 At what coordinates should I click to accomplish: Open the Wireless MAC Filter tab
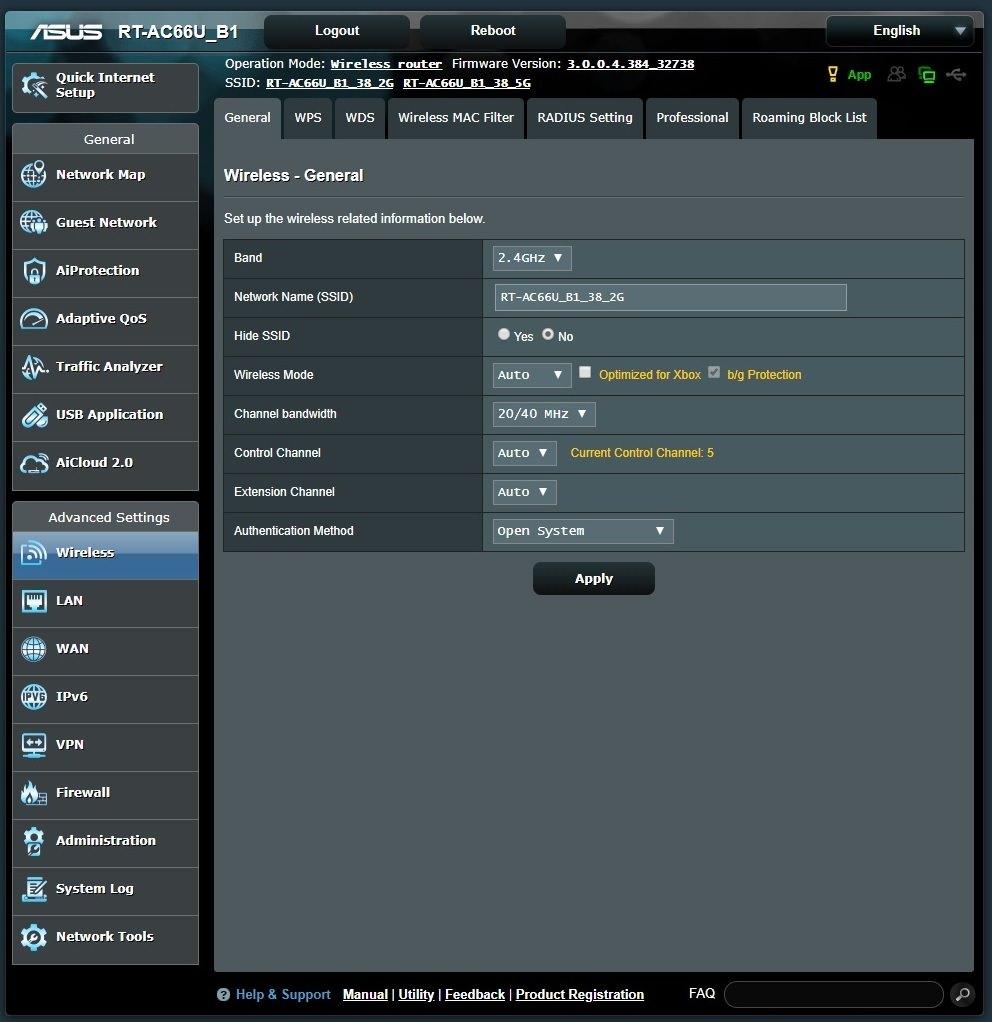456,118
